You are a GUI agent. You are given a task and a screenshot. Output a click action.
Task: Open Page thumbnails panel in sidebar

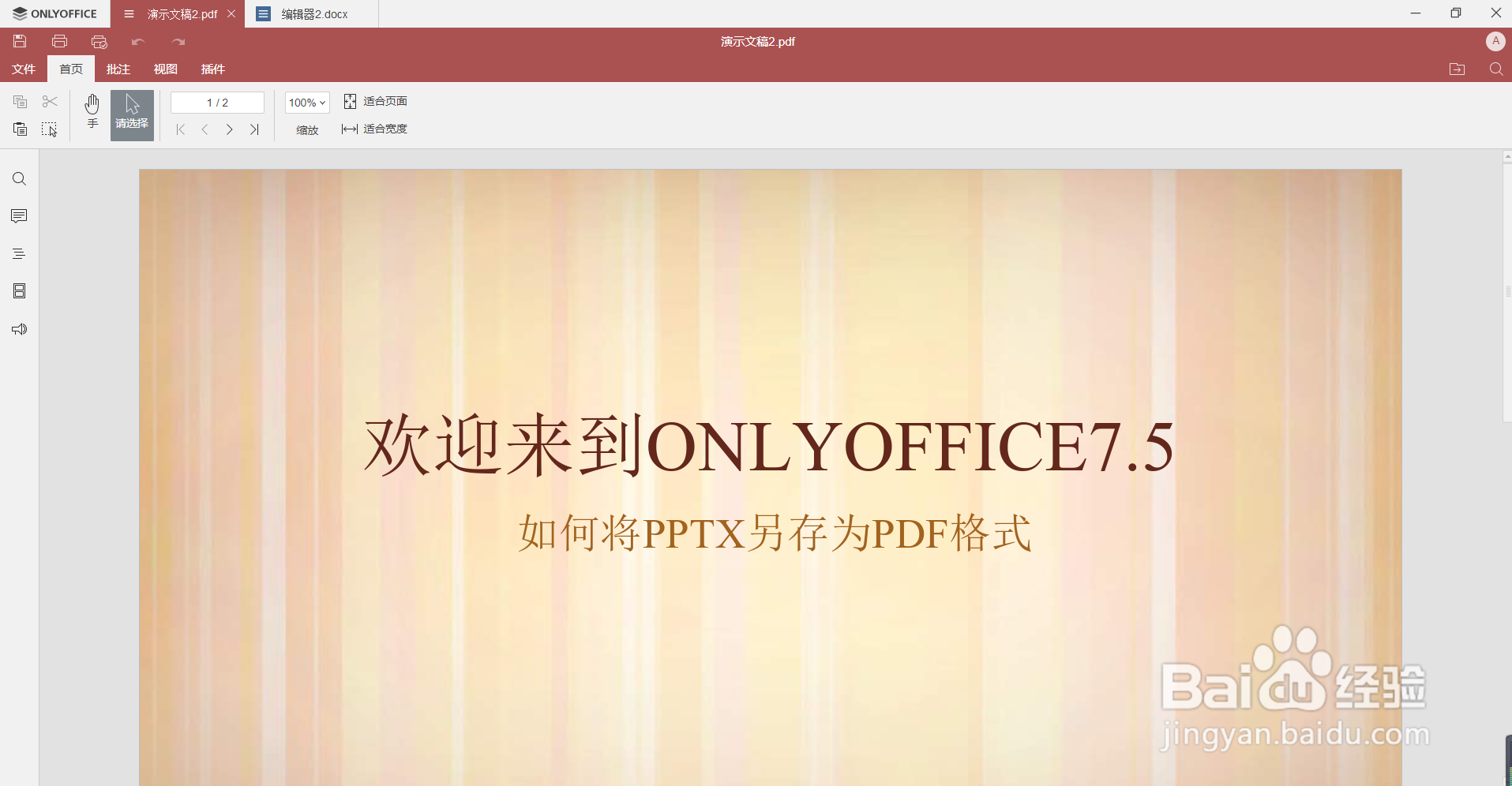tap(20, 291)
